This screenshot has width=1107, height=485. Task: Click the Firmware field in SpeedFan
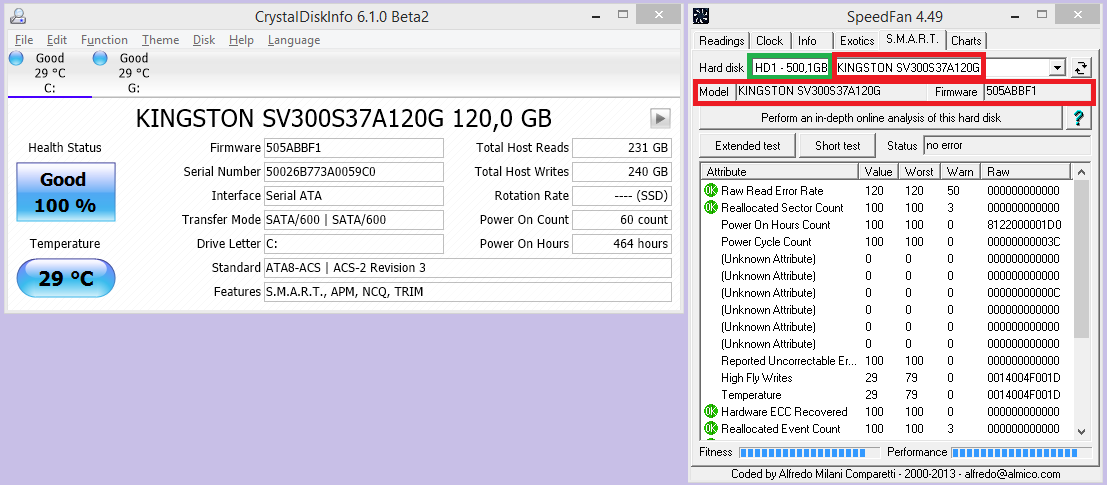coord(1036,92)
